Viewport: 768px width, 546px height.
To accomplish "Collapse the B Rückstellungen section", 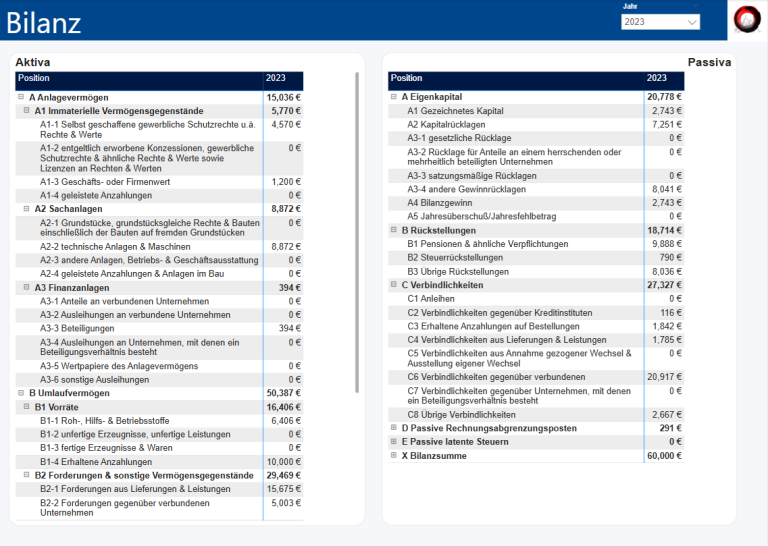I will pyautogui.click(x=394, y=230).
